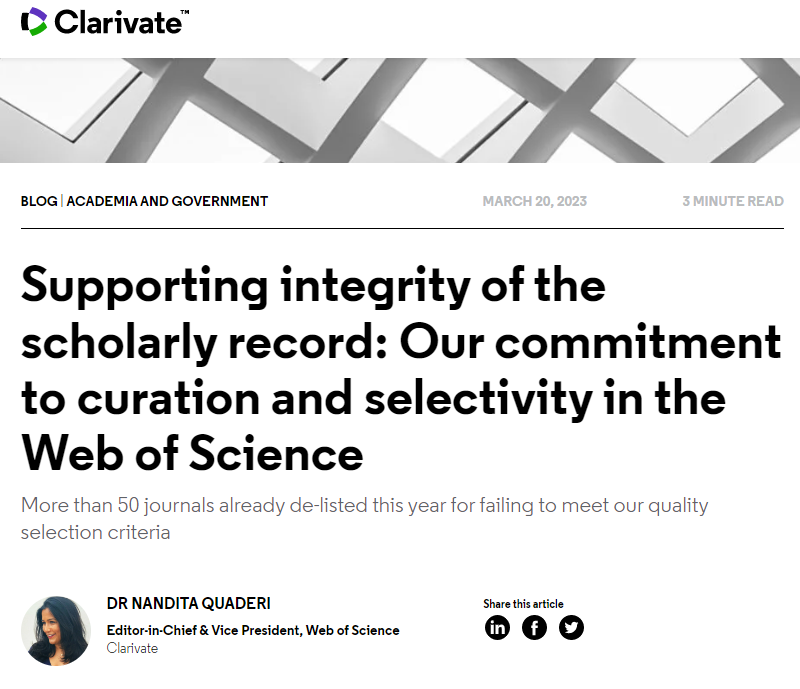Click the gray geometric hero banner image
The height and width of the screenshot is (689, 800).
click(x=400, y=110)
